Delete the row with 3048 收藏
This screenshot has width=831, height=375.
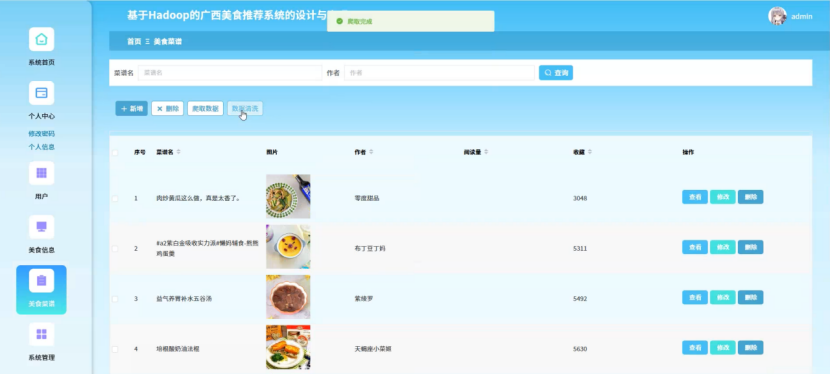pyautogui.click(x=750, y=197)
